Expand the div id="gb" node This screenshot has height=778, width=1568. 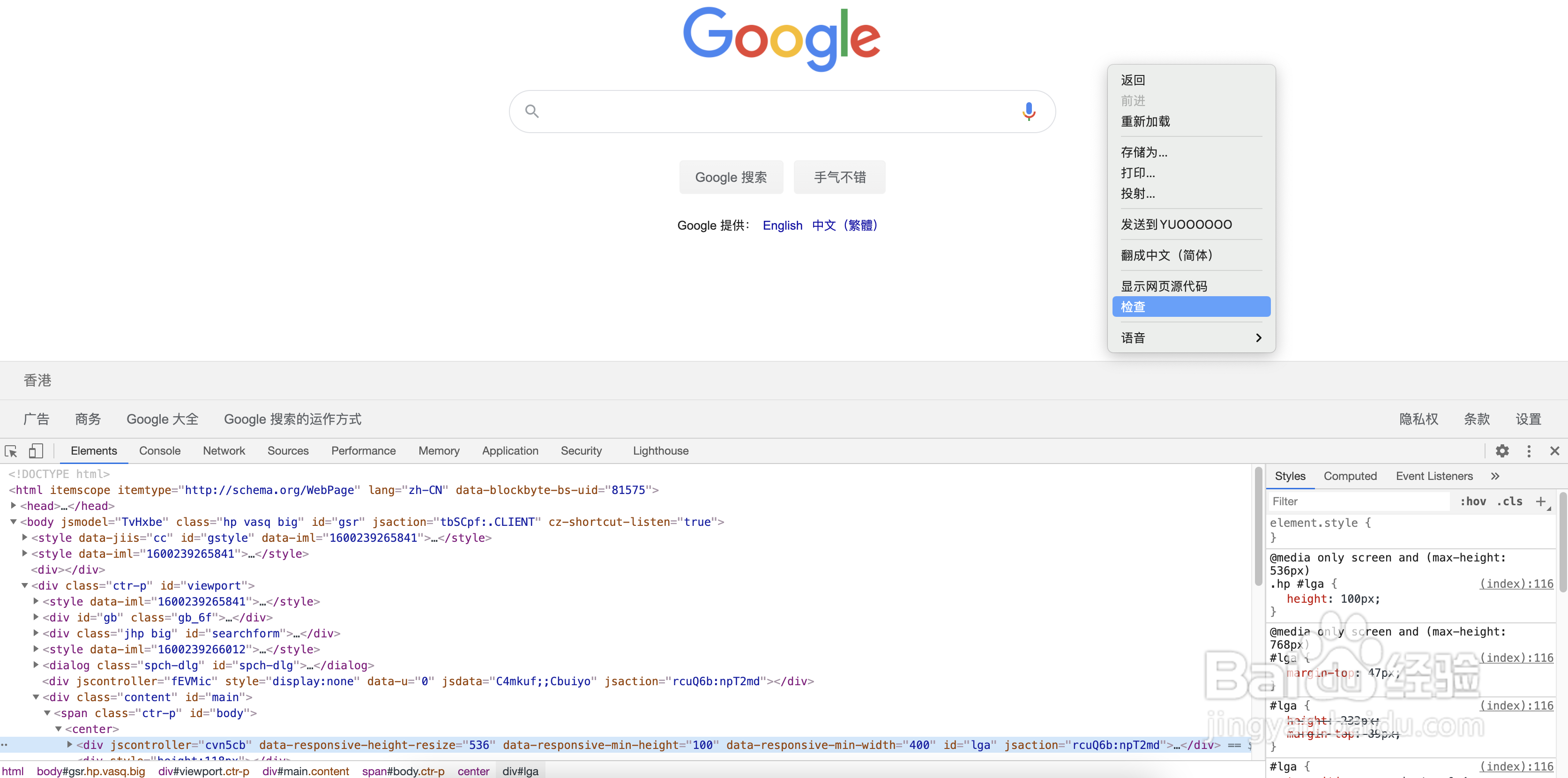pos(36,617)
